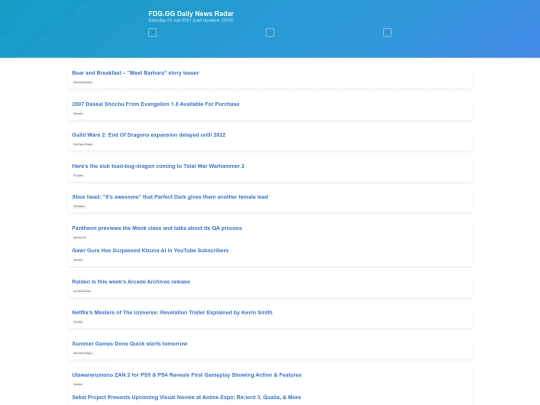
Task: Open Guild Wars 2 End Of Dragons delayed article
Action: click(x=148, y=135)
